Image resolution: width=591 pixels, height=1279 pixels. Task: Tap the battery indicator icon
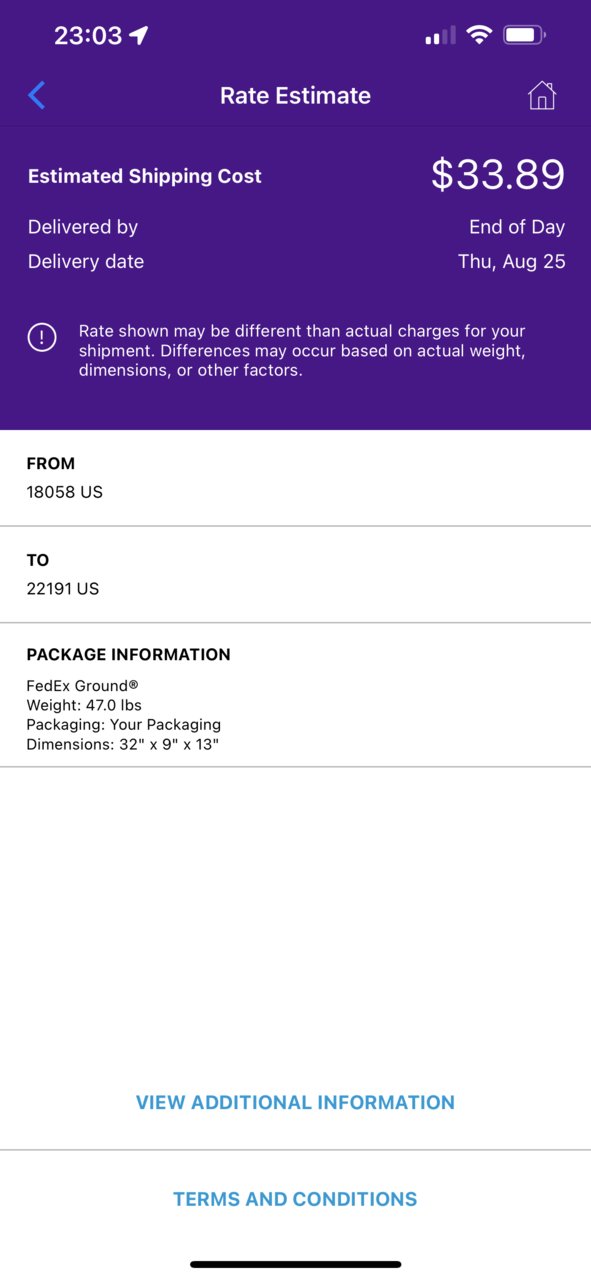524,35
